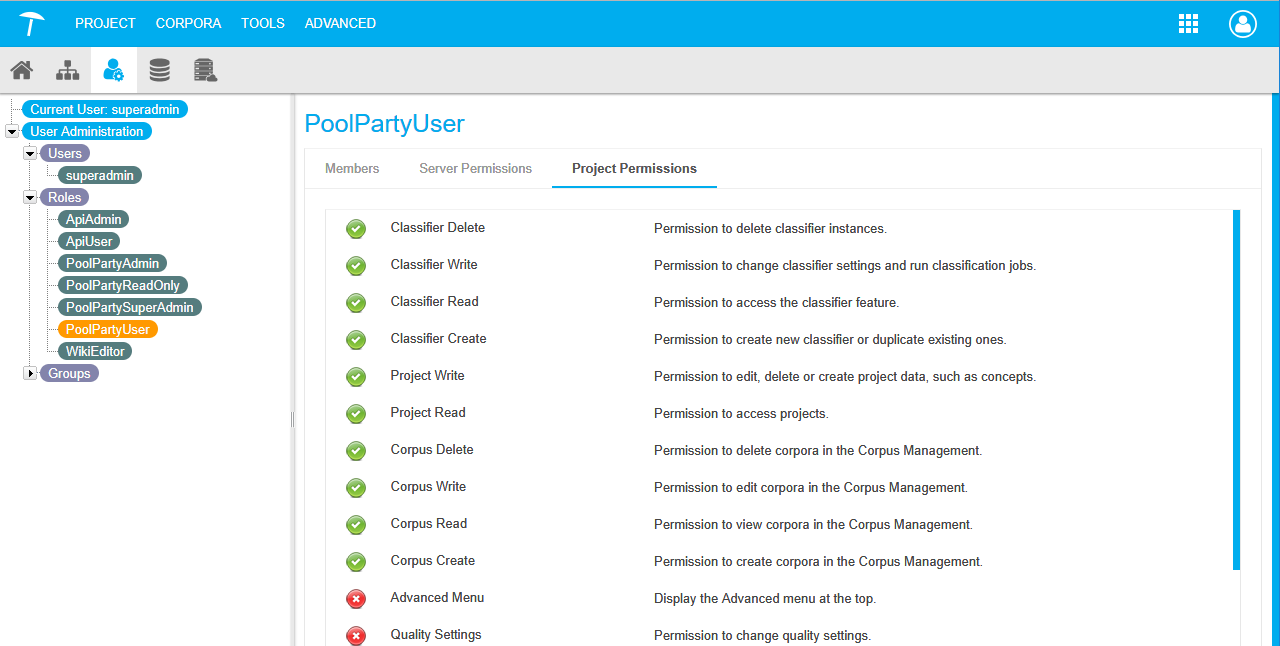Image resolution: width=1280 pixels, height=646 pixels.
Task: Go to the Home toolbar icon
Action: click(x=22, y=70)
